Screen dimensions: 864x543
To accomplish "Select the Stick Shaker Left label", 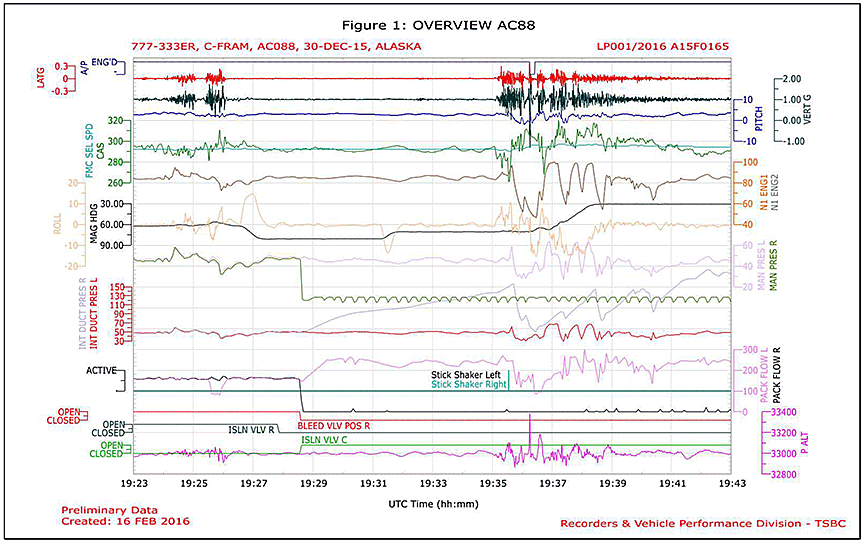I will [469, 373].
